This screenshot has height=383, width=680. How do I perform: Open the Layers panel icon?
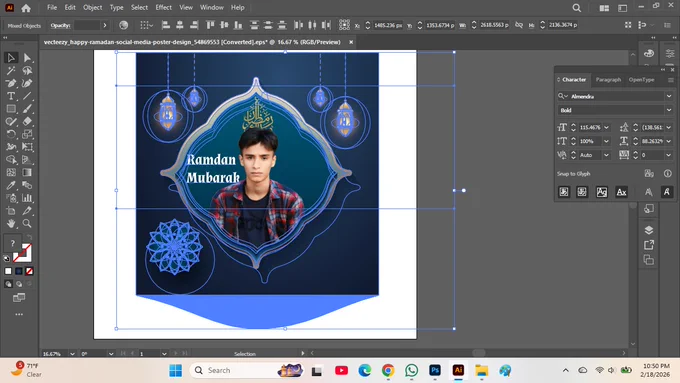(x=649, y=230)
